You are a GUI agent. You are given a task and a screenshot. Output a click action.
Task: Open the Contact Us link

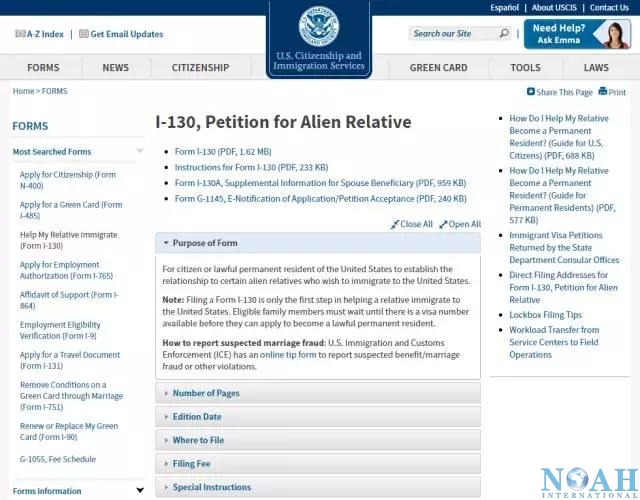point(609,8)
